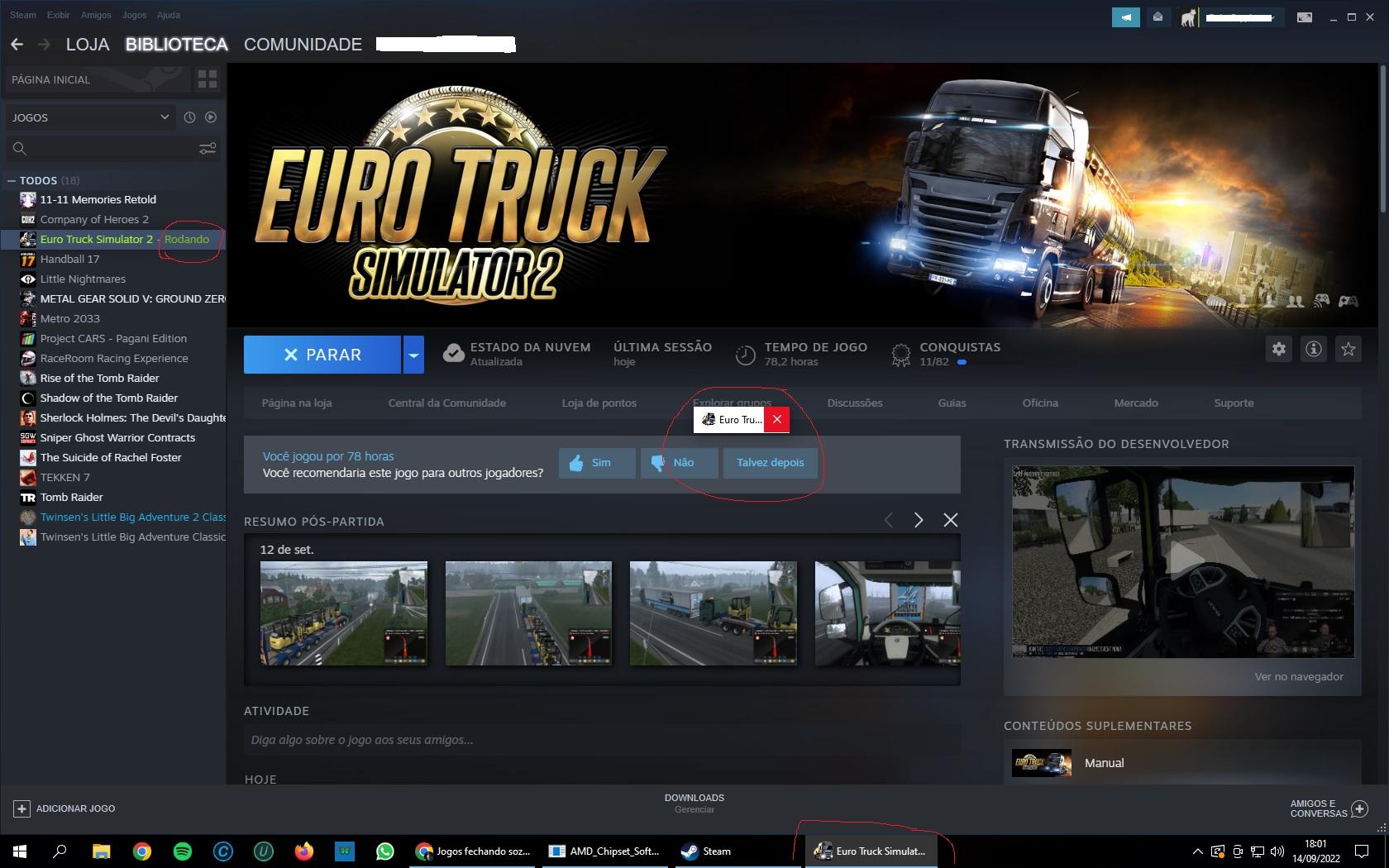Open Discussões tab
Viewport: 1389px width, 868px height.
coord(855,403)
